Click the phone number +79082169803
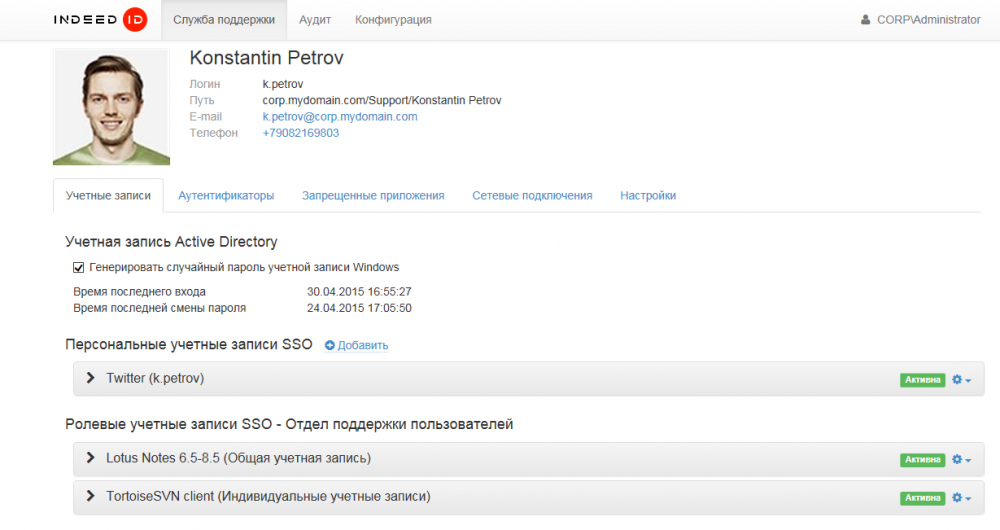 (301, 133)
